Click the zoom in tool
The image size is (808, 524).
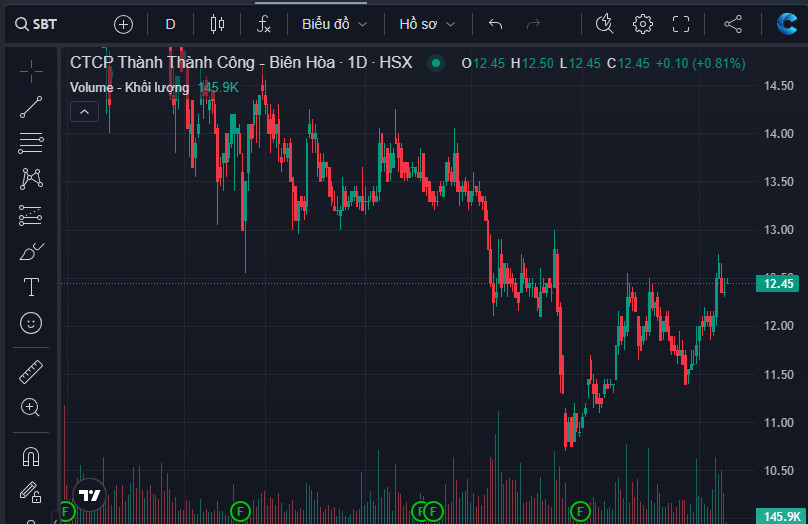click(31, 407)
